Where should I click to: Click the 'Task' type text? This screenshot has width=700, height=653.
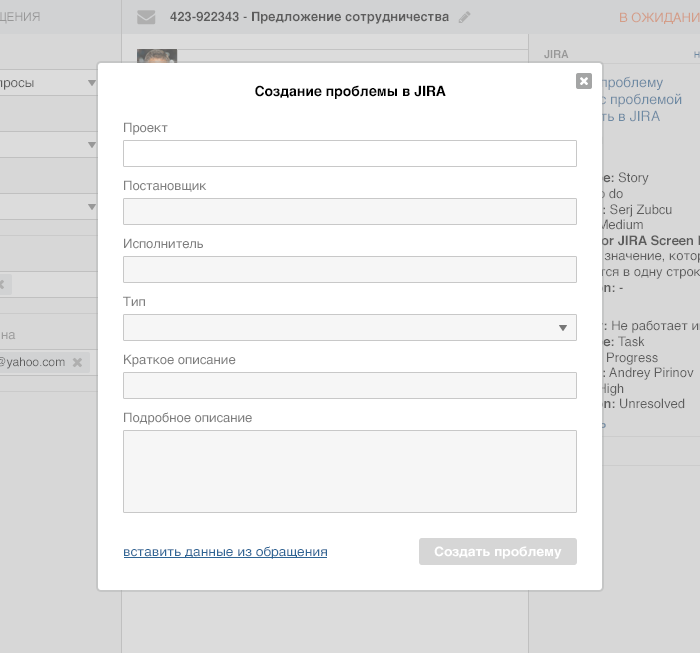631,342
